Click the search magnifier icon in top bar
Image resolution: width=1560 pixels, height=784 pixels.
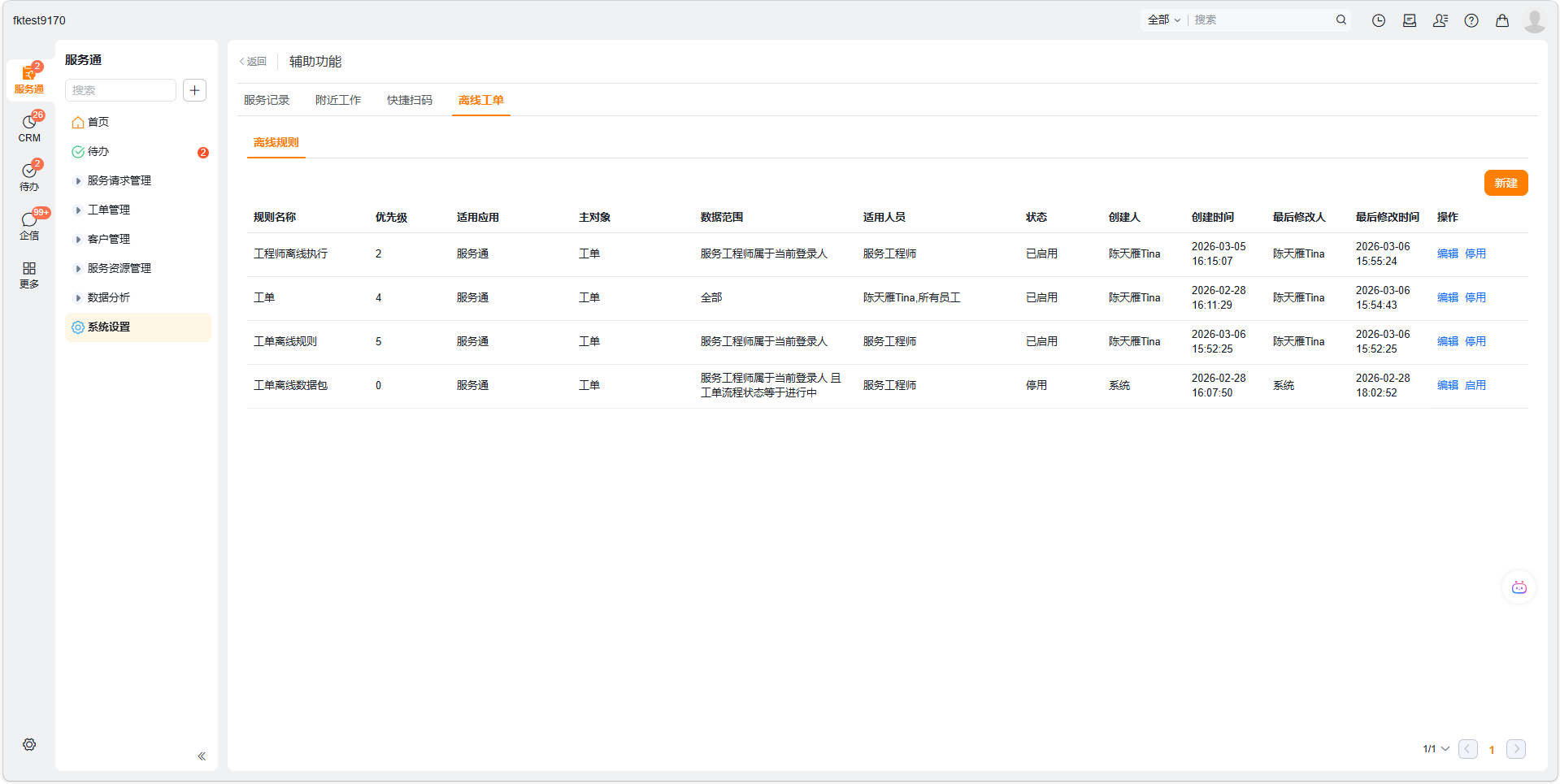coord(1341,20)
